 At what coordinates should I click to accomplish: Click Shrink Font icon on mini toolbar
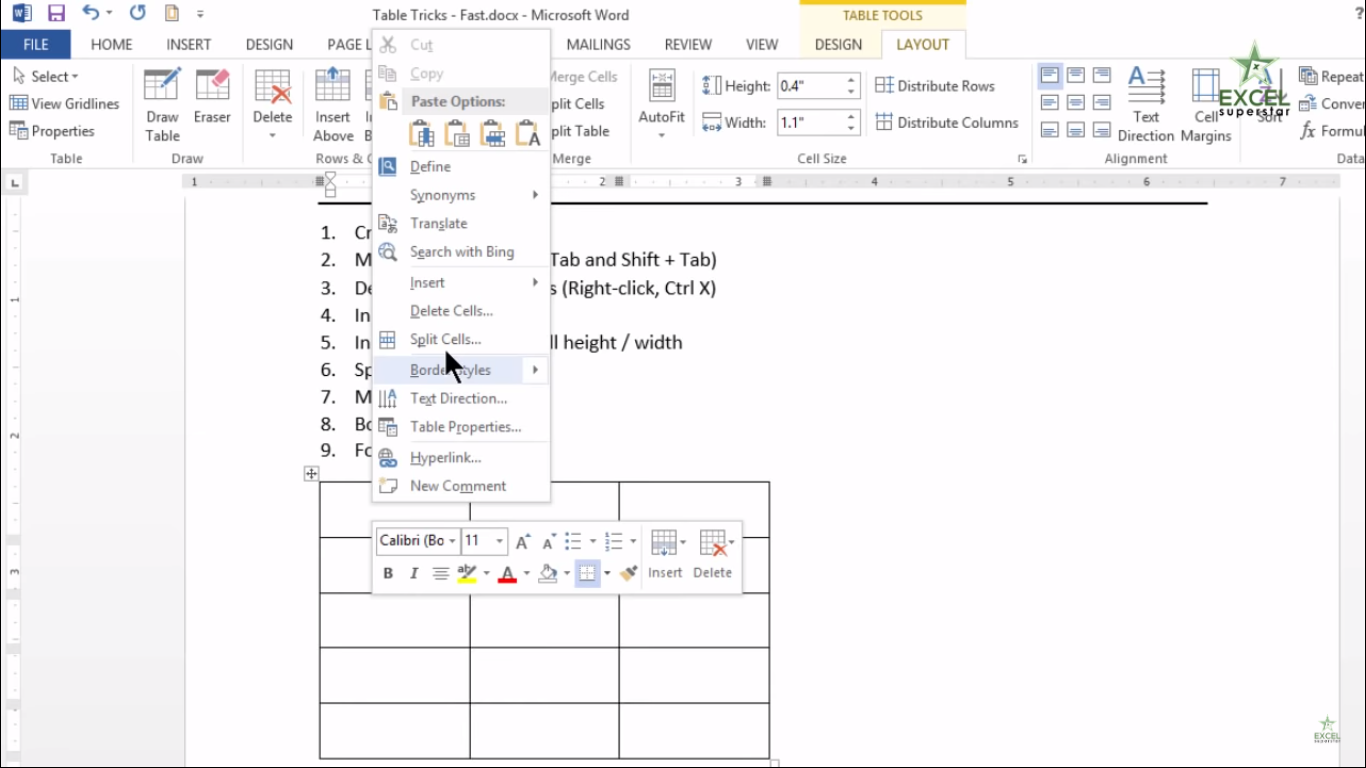[x=549, y=541]
